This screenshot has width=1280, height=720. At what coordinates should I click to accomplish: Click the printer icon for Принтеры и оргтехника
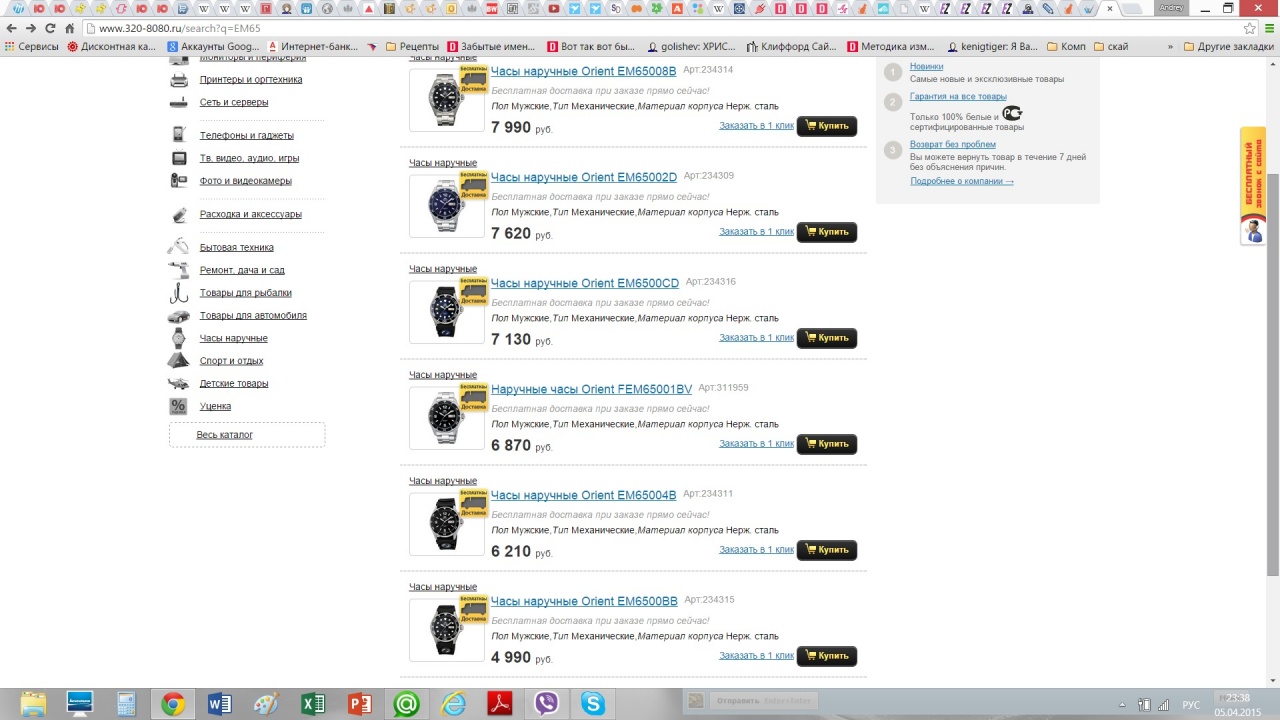179,80
